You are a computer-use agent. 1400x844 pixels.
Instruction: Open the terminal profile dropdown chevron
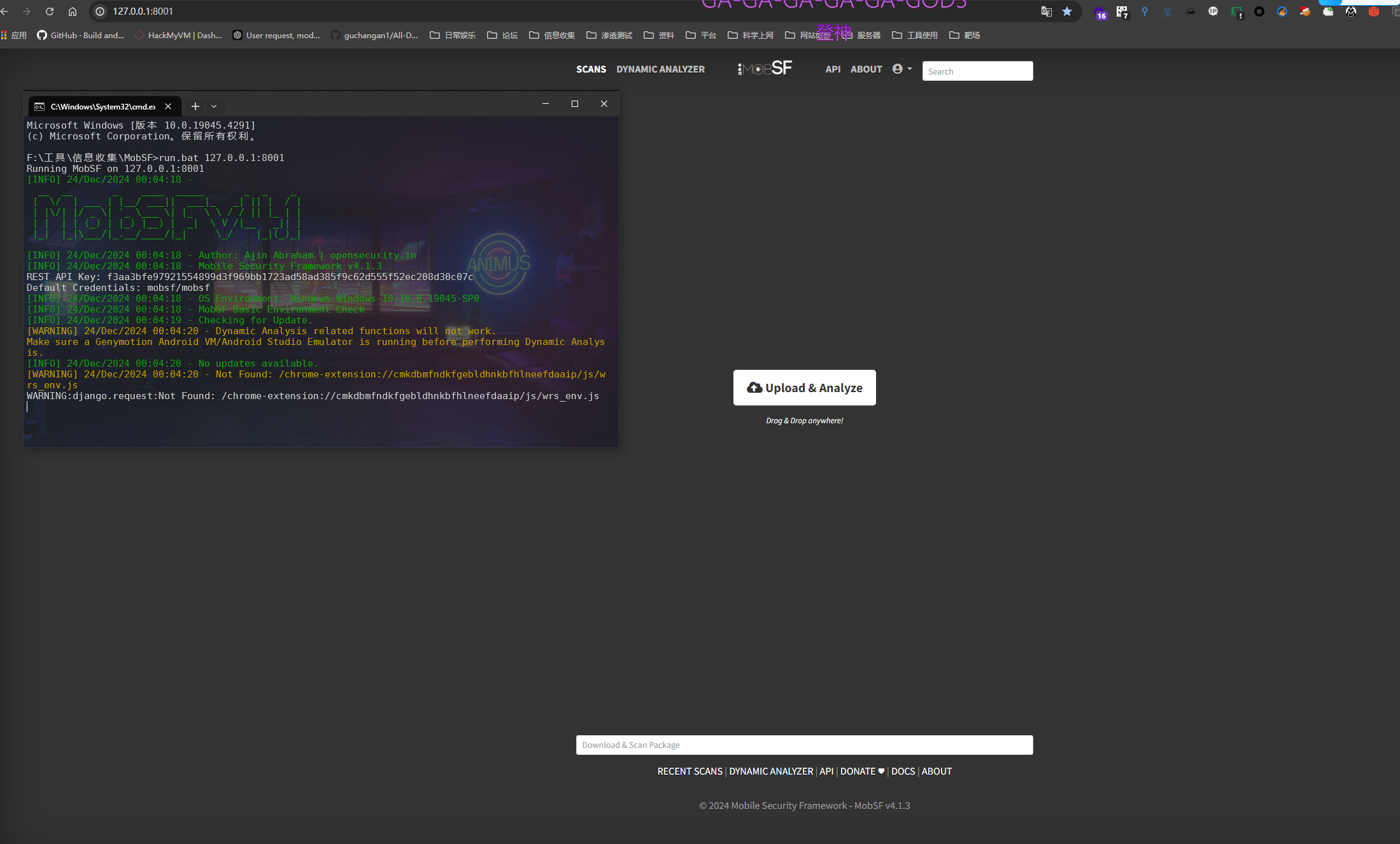click(214, 106)
